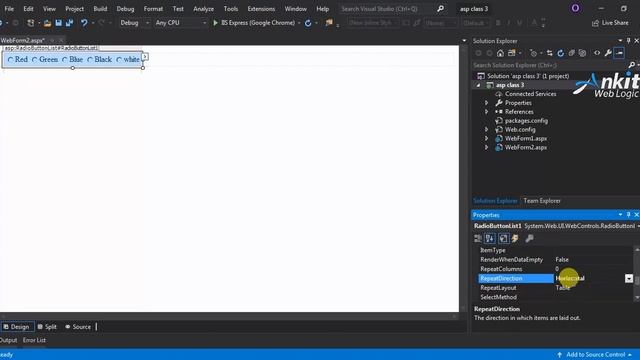
Task: Click Search Solution Explorer input field
Action: [x=549, y=65]
